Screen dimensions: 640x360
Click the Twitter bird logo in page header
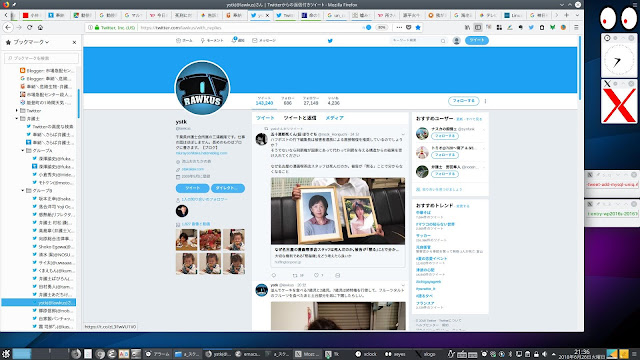pos(330,40)
